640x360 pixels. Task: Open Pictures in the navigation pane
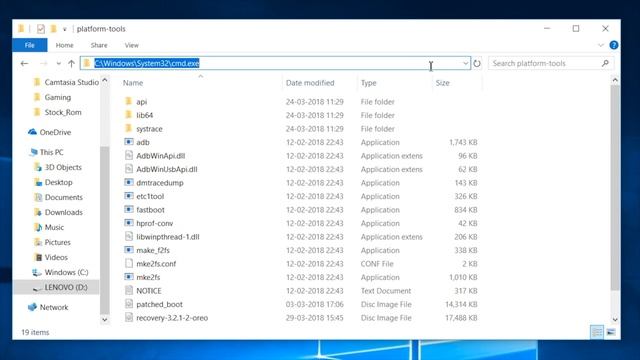click(x=57, y=242)
